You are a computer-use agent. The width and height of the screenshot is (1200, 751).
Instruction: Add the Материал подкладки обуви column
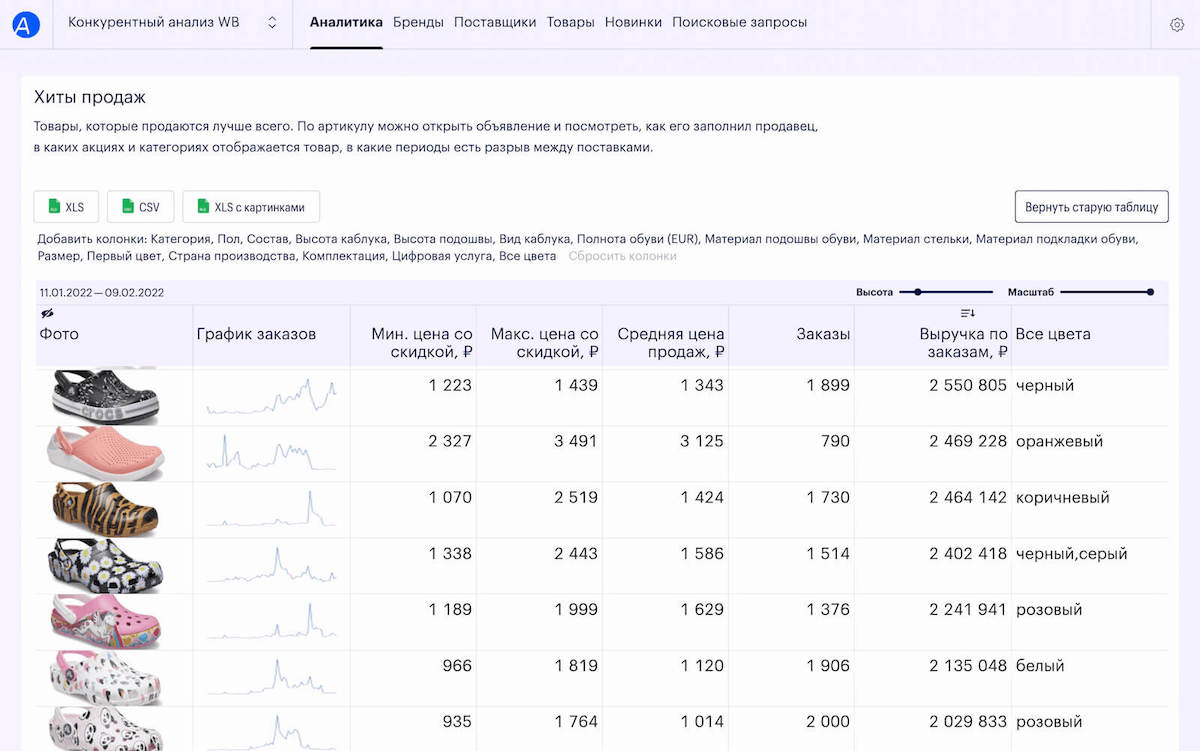point(1057,240)
